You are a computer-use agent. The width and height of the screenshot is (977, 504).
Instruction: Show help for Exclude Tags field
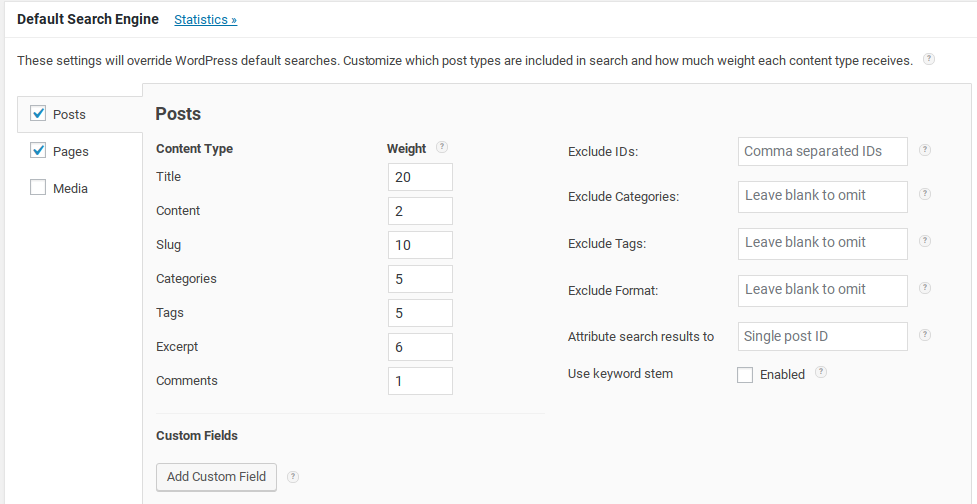click(925, 240)
